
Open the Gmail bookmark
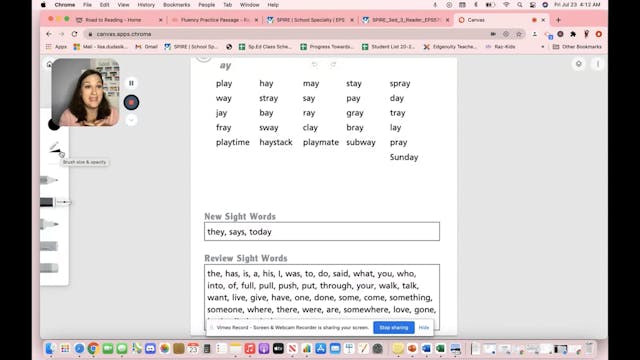tap(147, 47)
